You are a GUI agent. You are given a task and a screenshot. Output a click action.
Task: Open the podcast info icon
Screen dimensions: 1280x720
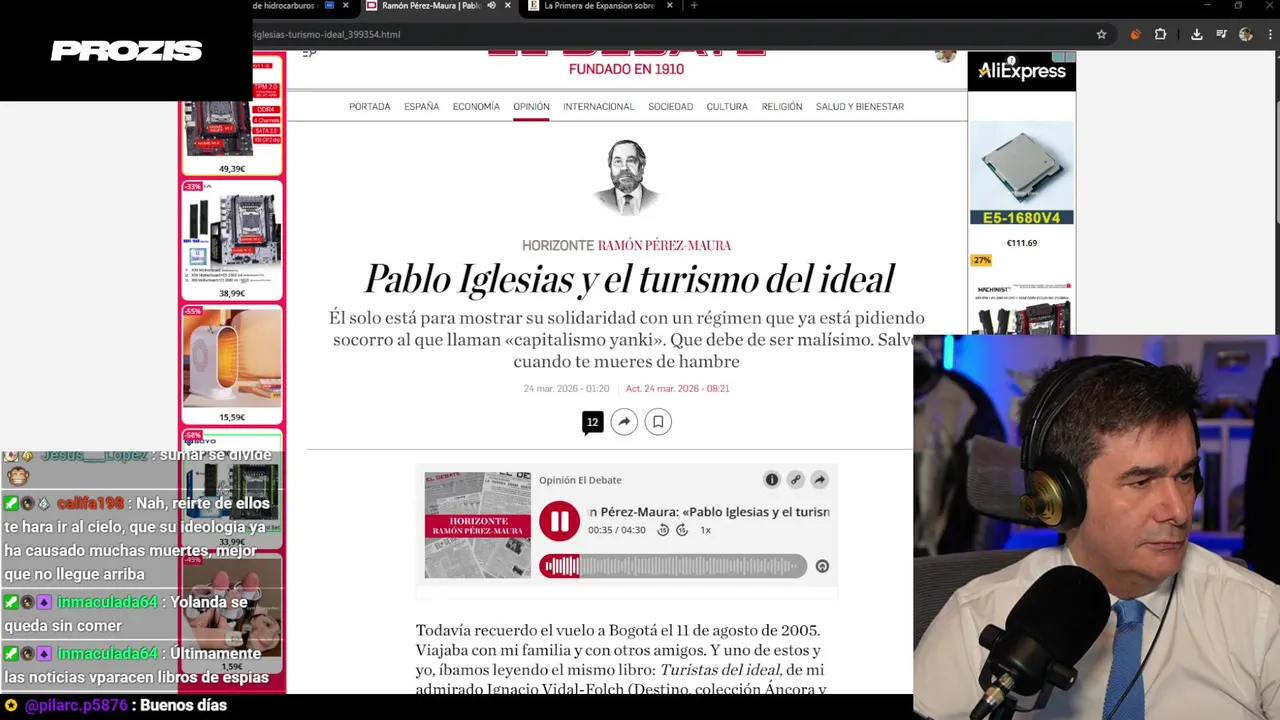coord(772,480)
